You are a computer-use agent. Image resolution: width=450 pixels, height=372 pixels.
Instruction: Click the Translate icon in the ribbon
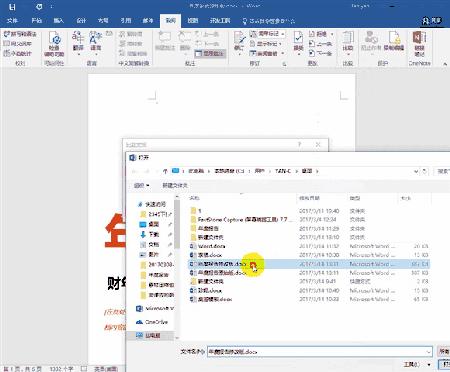(x=78, y=41)
